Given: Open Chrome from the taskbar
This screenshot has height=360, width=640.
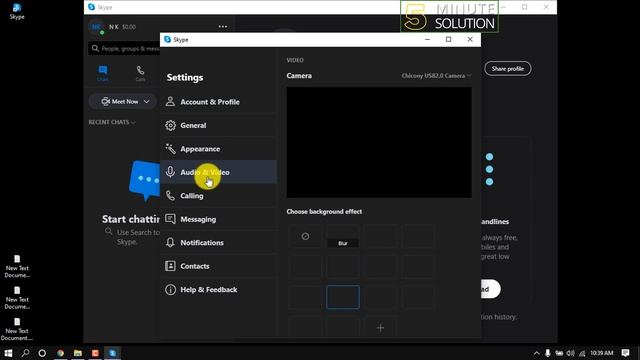Looking at the screenshot, I should click(x=60, y=353).
